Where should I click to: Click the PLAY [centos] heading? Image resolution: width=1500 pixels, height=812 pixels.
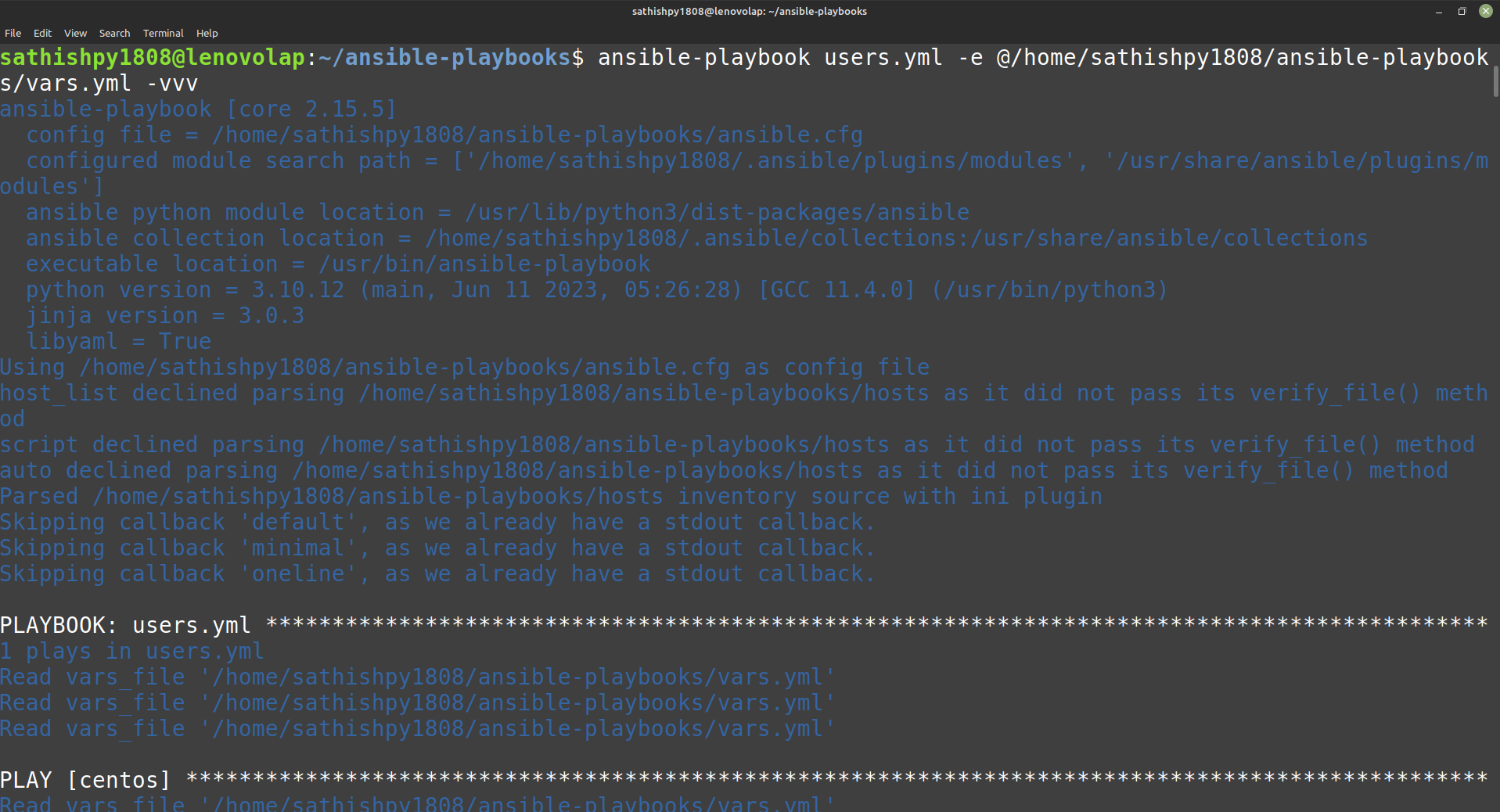point(85,780)
